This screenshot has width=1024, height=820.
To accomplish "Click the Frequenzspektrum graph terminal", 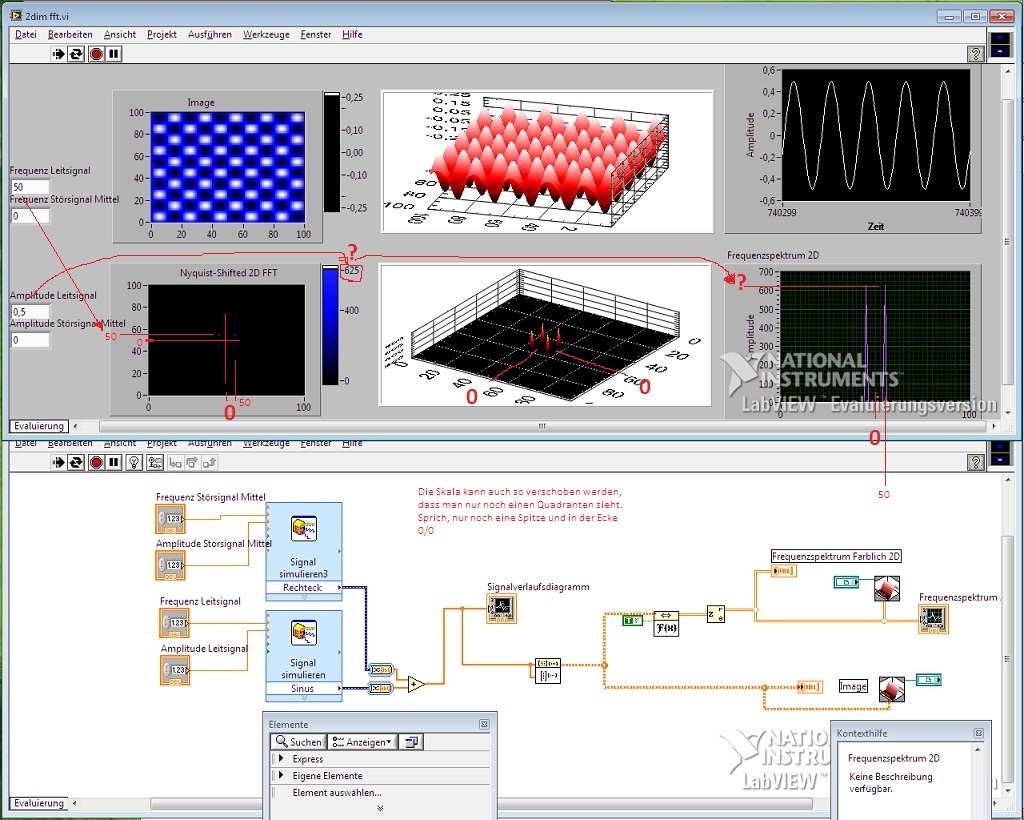I will coord(933,618).
